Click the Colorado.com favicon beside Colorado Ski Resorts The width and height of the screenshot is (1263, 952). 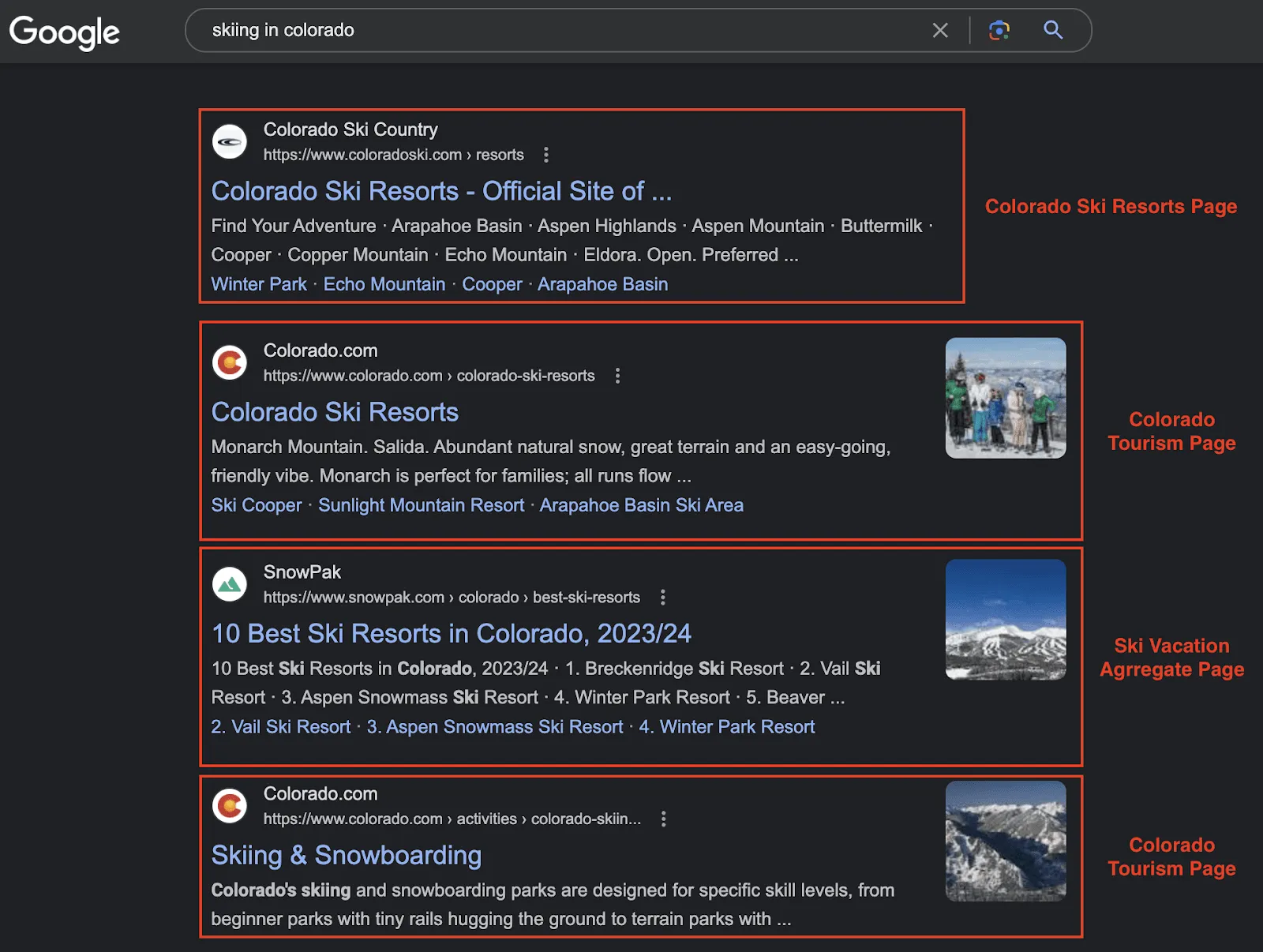click(230, 363)
